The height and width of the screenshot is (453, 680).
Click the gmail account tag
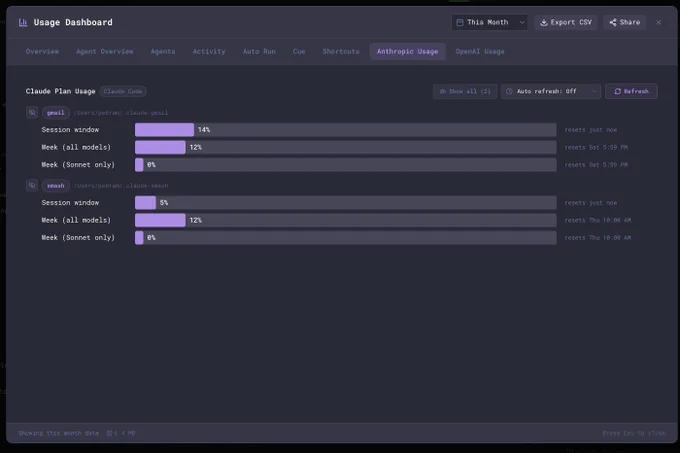[56, 113]
